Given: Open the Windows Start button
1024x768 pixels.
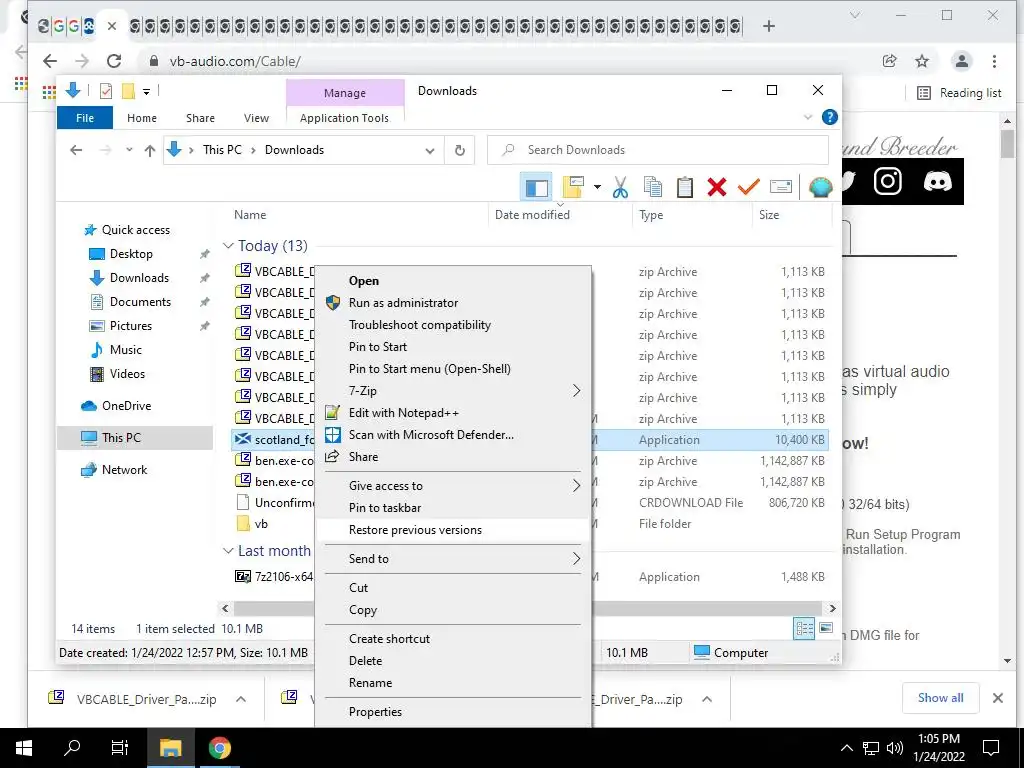Looking at the screenshot, I should pyautogui.click(x=24, y=748).
